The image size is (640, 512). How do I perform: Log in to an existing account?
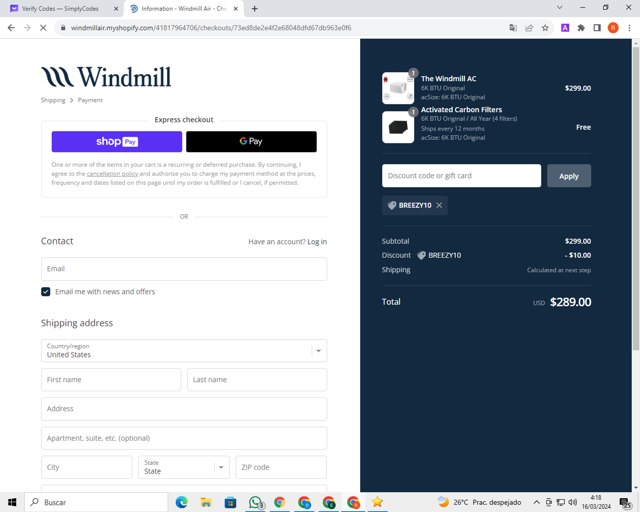pyautogui.click(x=317, y=242)
